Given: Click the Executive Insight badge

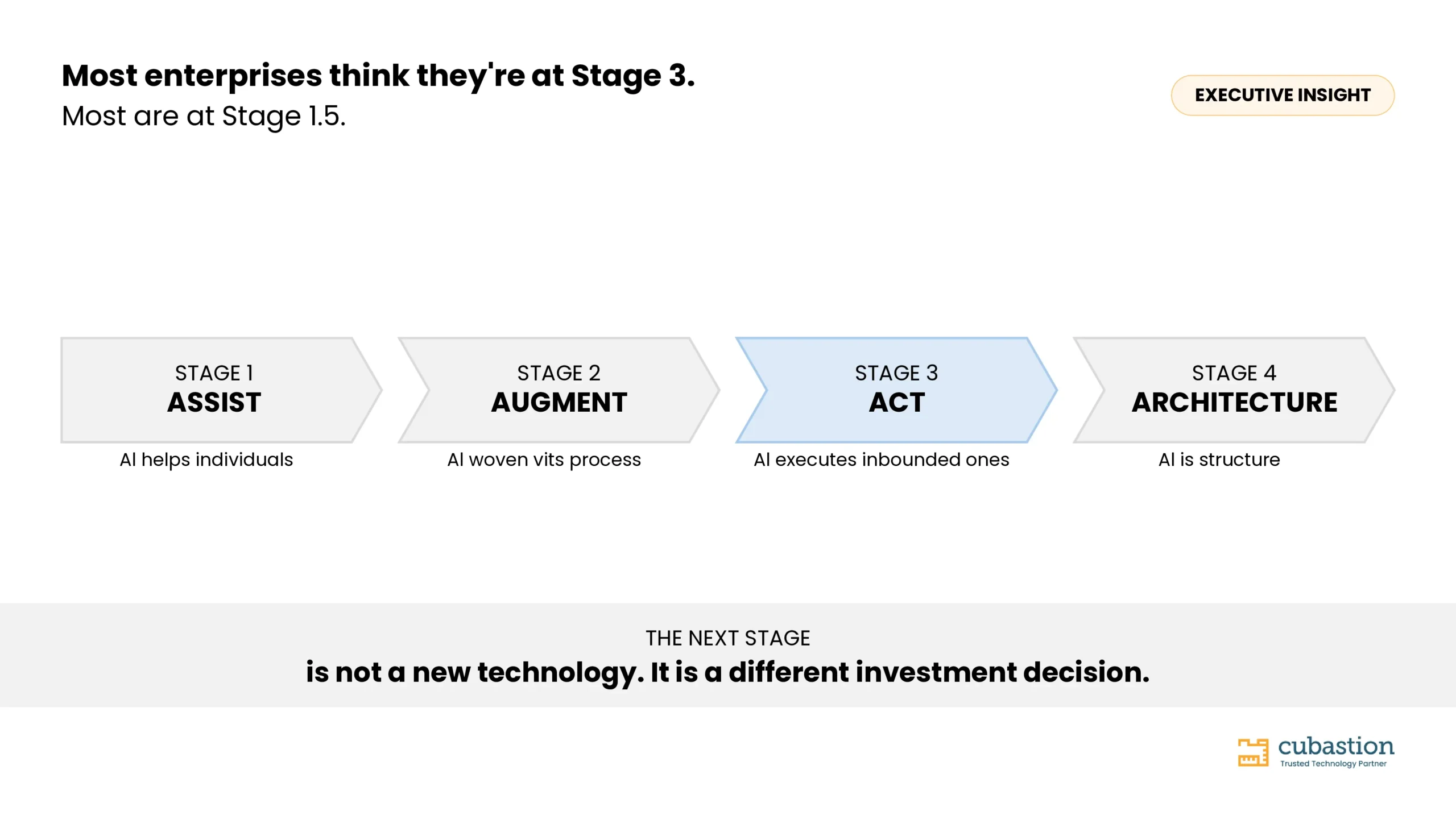Looking at the screenshot, I should pyautogui.click(x=1283, y=95).
